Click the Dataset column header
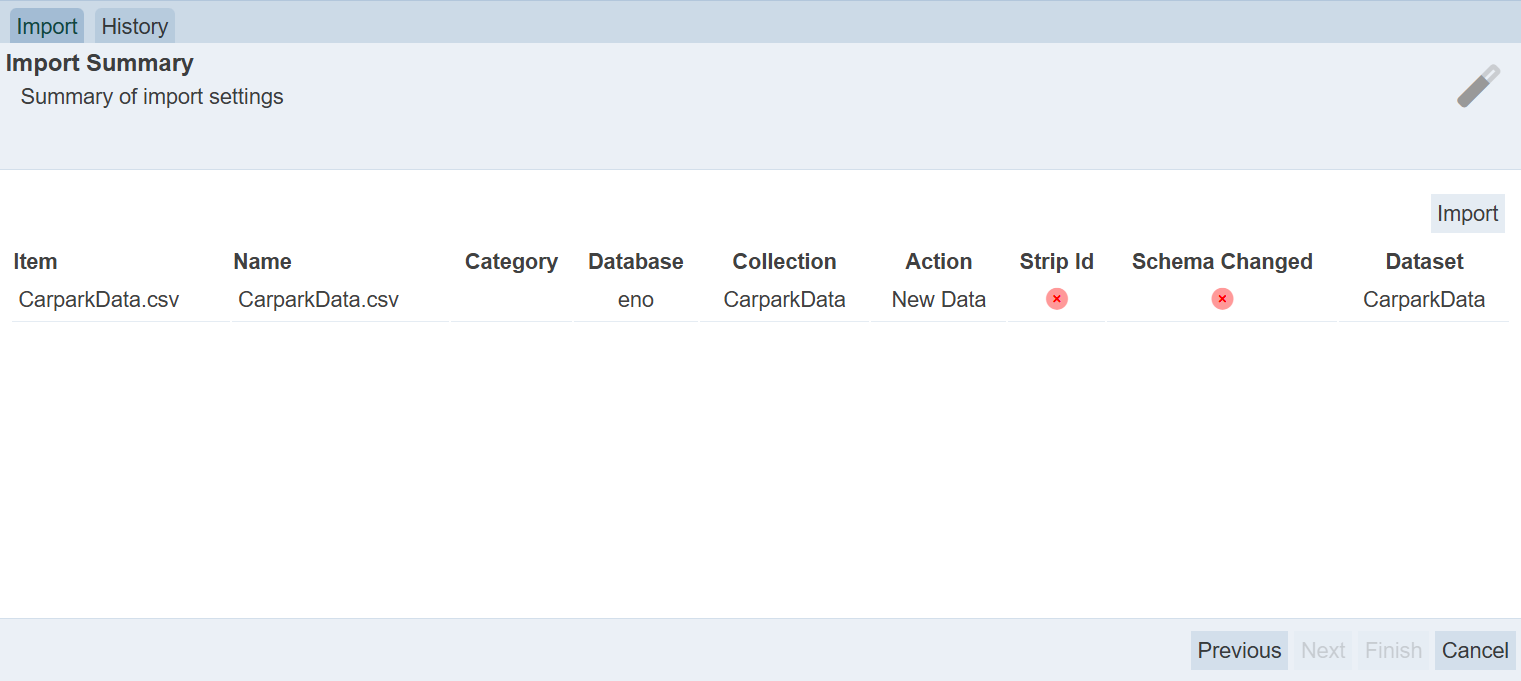The height and width of the screenshot is (681, 1521). [x=1424, y=262]
